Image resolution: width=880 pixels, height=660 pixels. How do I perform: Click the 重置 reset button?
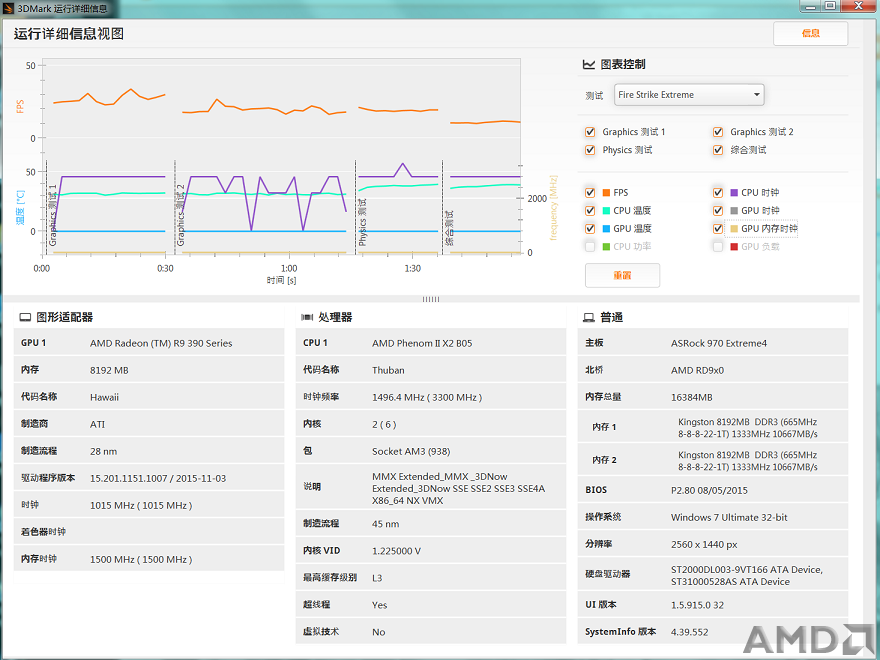coord(622,276)
